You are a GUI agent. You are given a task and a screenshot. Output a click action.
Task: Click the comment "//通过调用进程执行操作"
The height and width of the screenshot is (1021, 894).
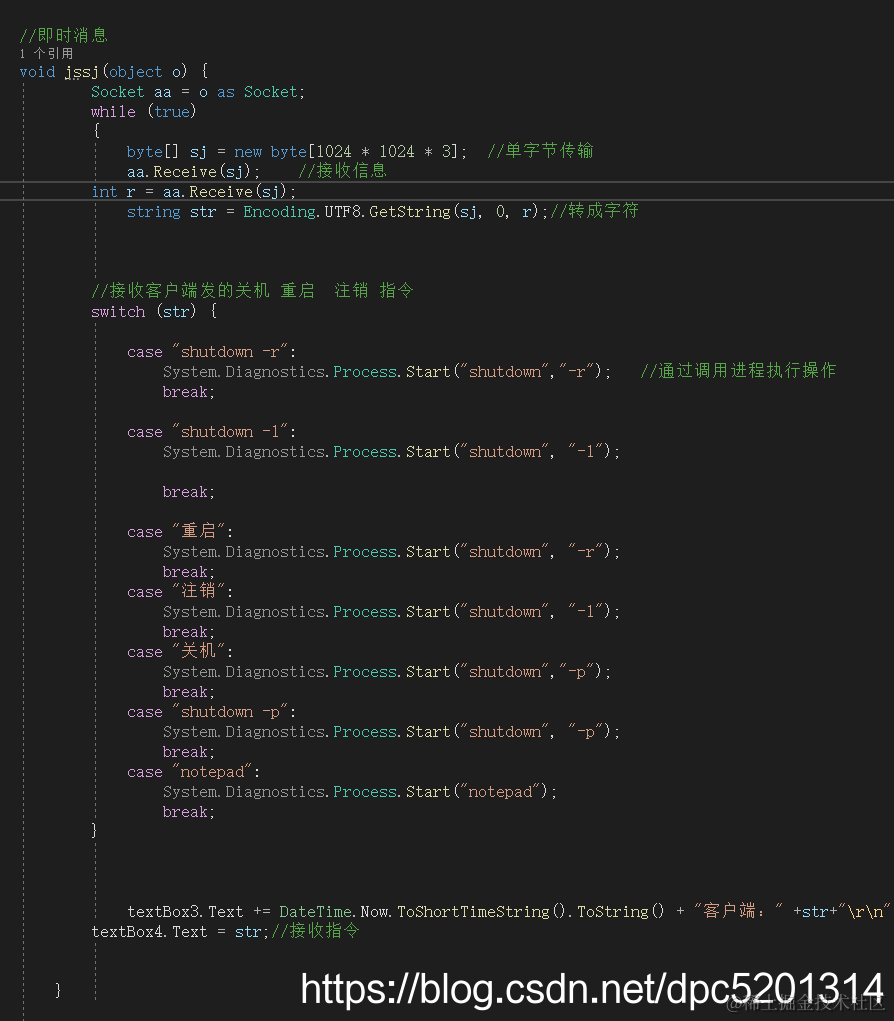click(x=738, y=371)
